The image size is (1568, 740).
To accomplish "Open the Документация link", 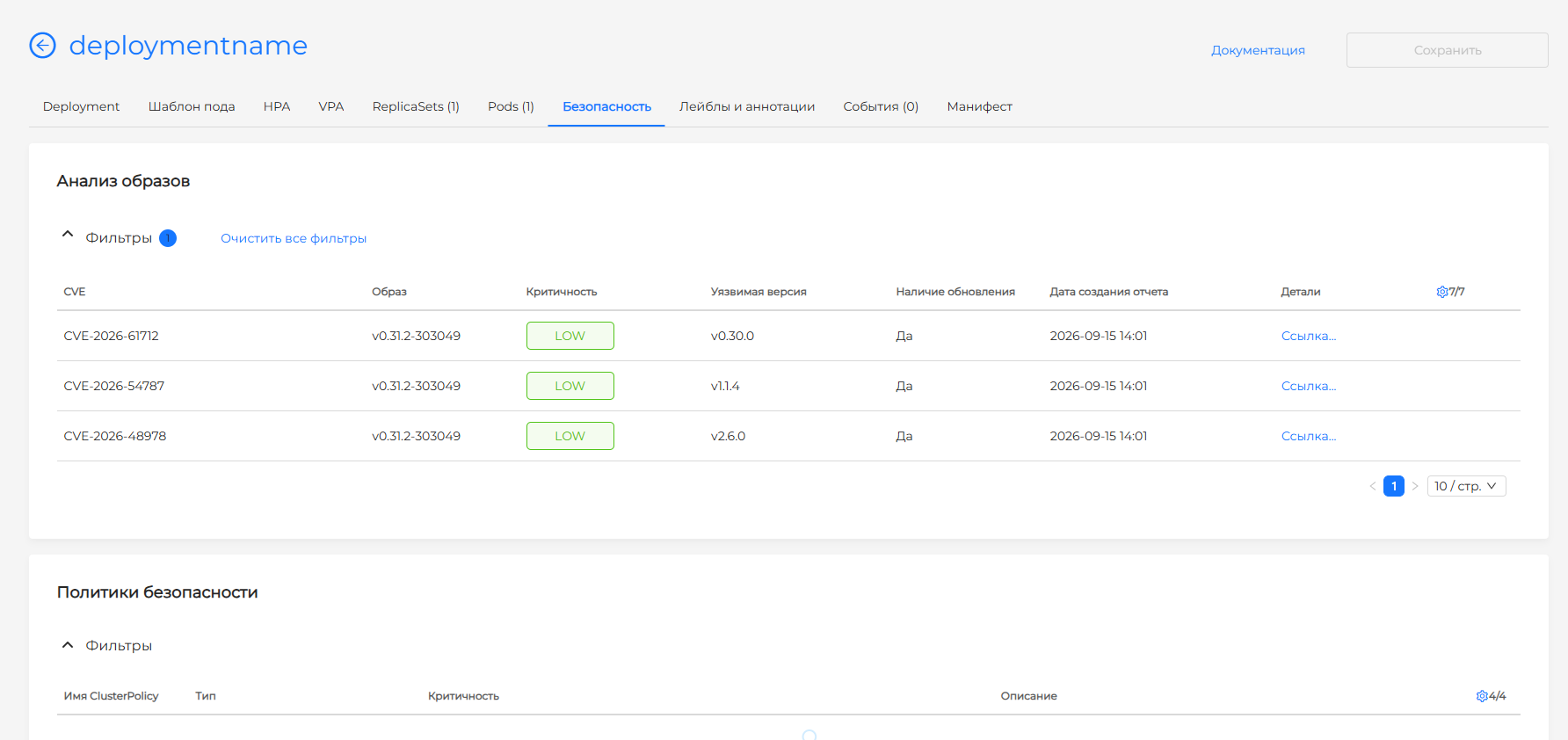I will click(1258, 50).
